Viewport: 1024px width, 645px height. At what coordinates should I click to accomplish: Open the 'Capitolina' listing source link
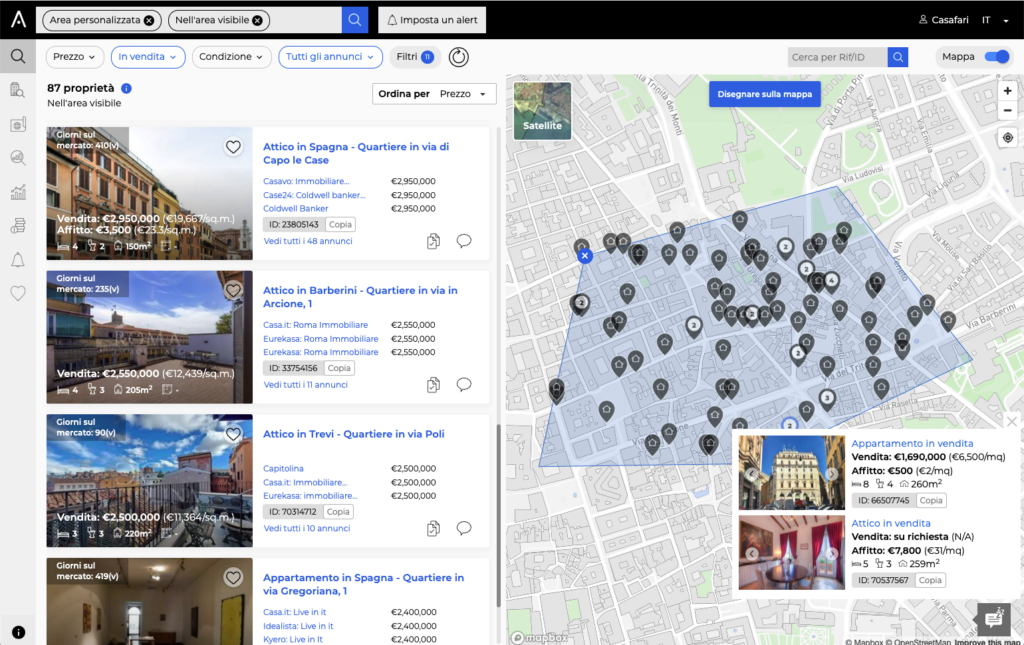pos(283,469)
